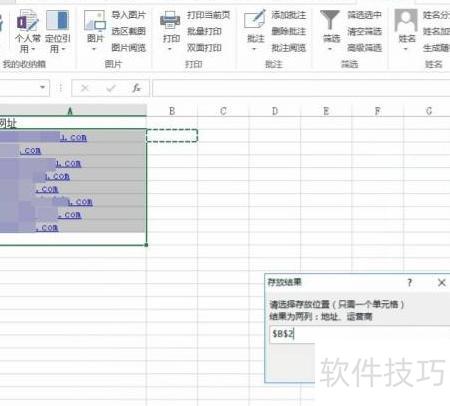
Task: Click the 打印 printer icon
Action: [x=170, y=21]
